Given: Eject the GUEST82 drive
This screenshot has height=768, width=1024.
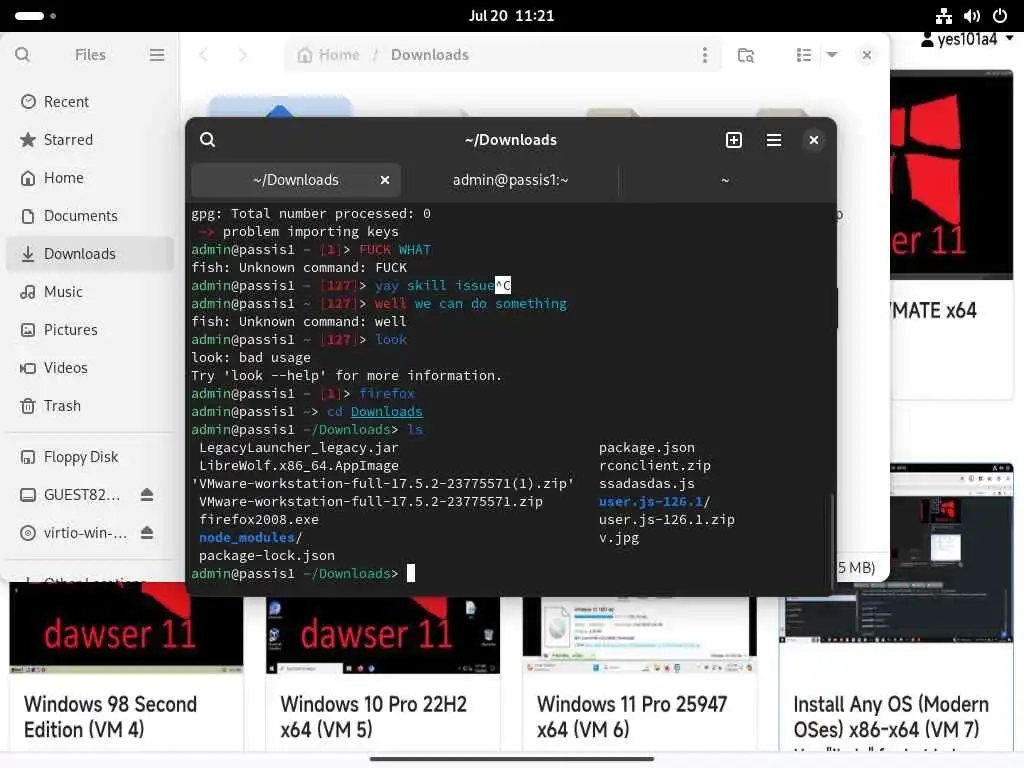Looking at the screenshot, I should tap(147, 495).
